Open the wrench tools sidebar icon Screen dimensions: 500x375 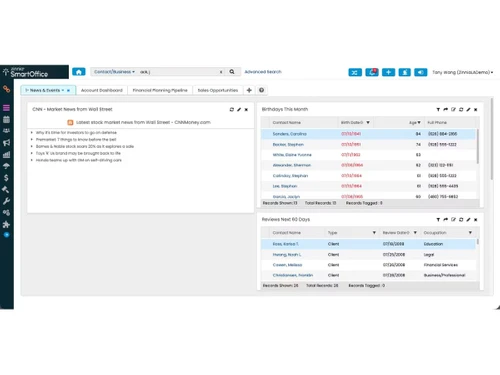(6, 201)
